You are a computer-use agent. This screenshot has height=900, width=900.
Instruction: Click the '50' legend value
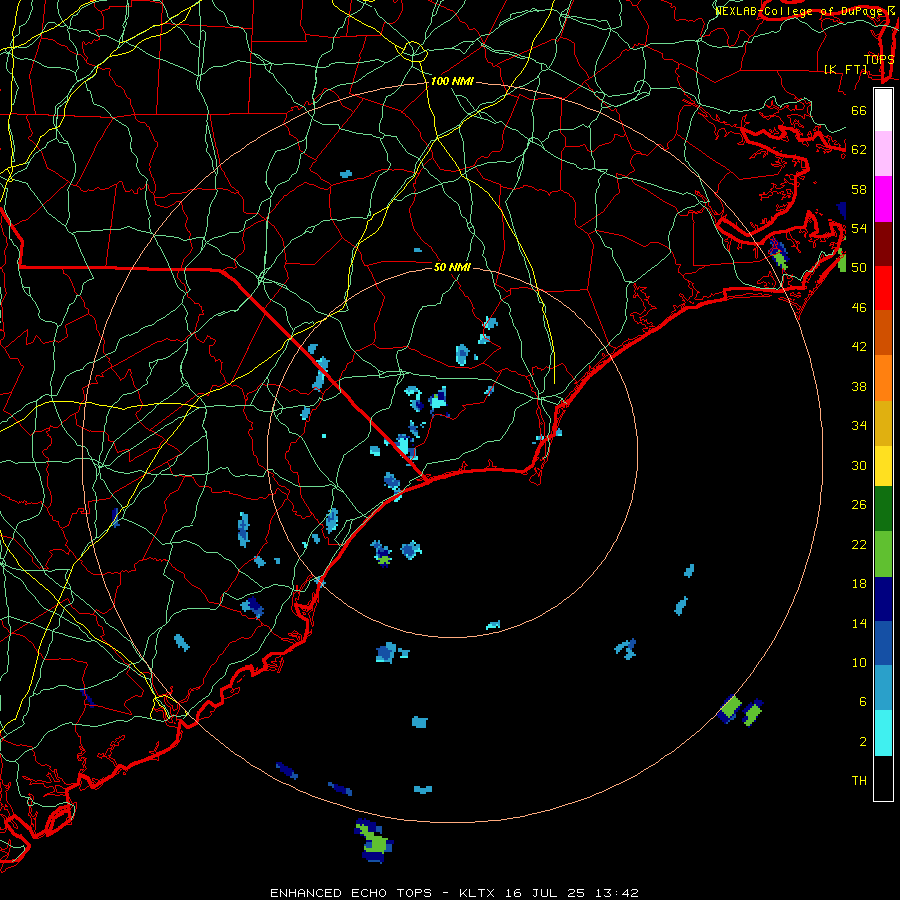coord(859,267)
